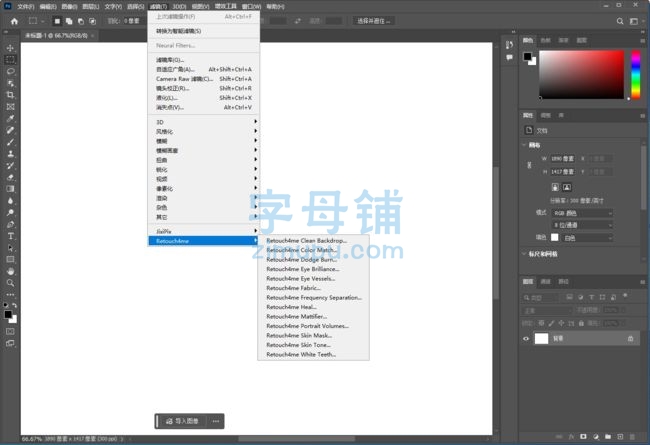Viewport: 650px width, 445px height.
Task: Click the create new layer icon
Action: coord(620,437)
